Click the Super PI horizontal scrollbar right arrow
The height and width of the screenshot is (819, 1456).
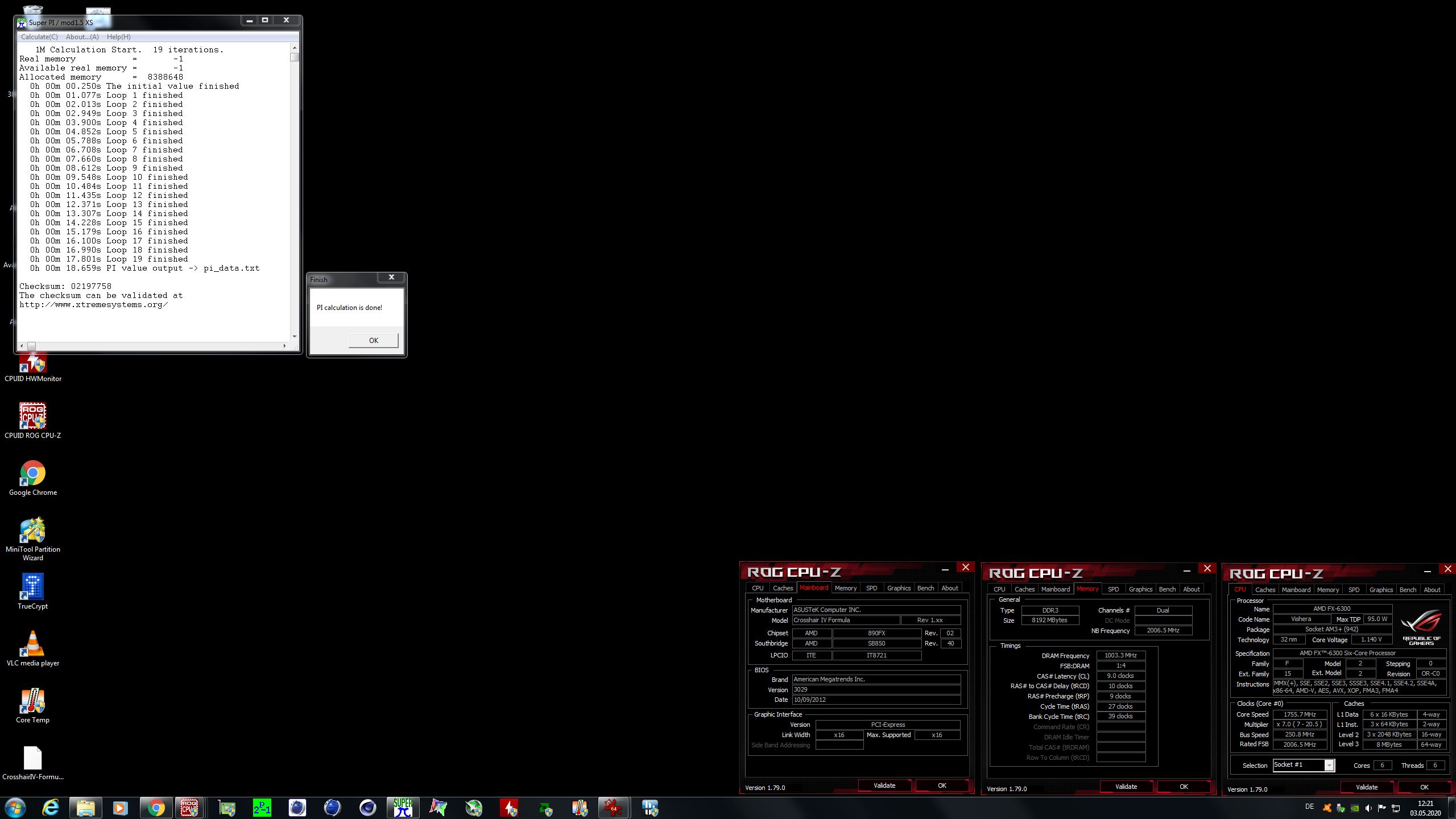click(284, 346)
